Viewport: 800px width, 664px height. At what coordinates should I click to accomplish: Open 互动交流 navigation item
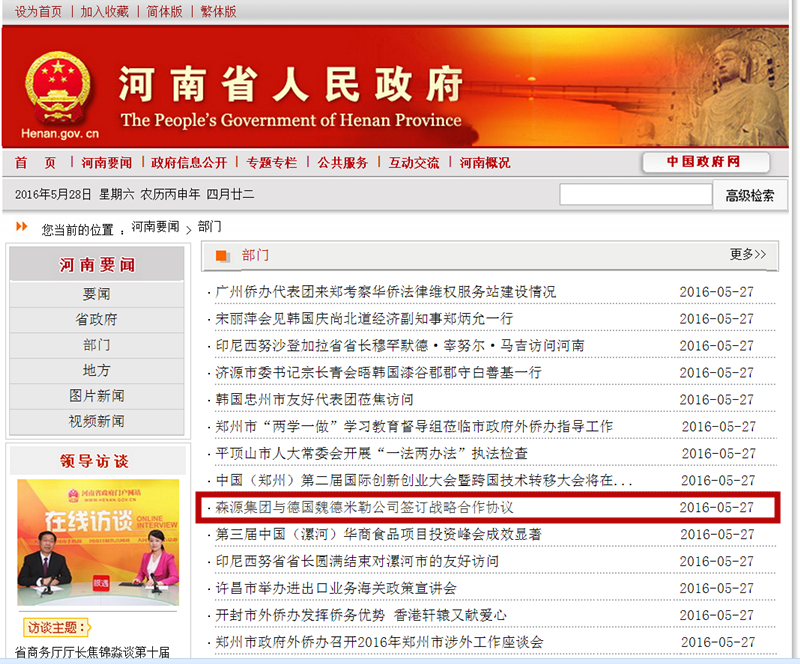pos(414,163)
